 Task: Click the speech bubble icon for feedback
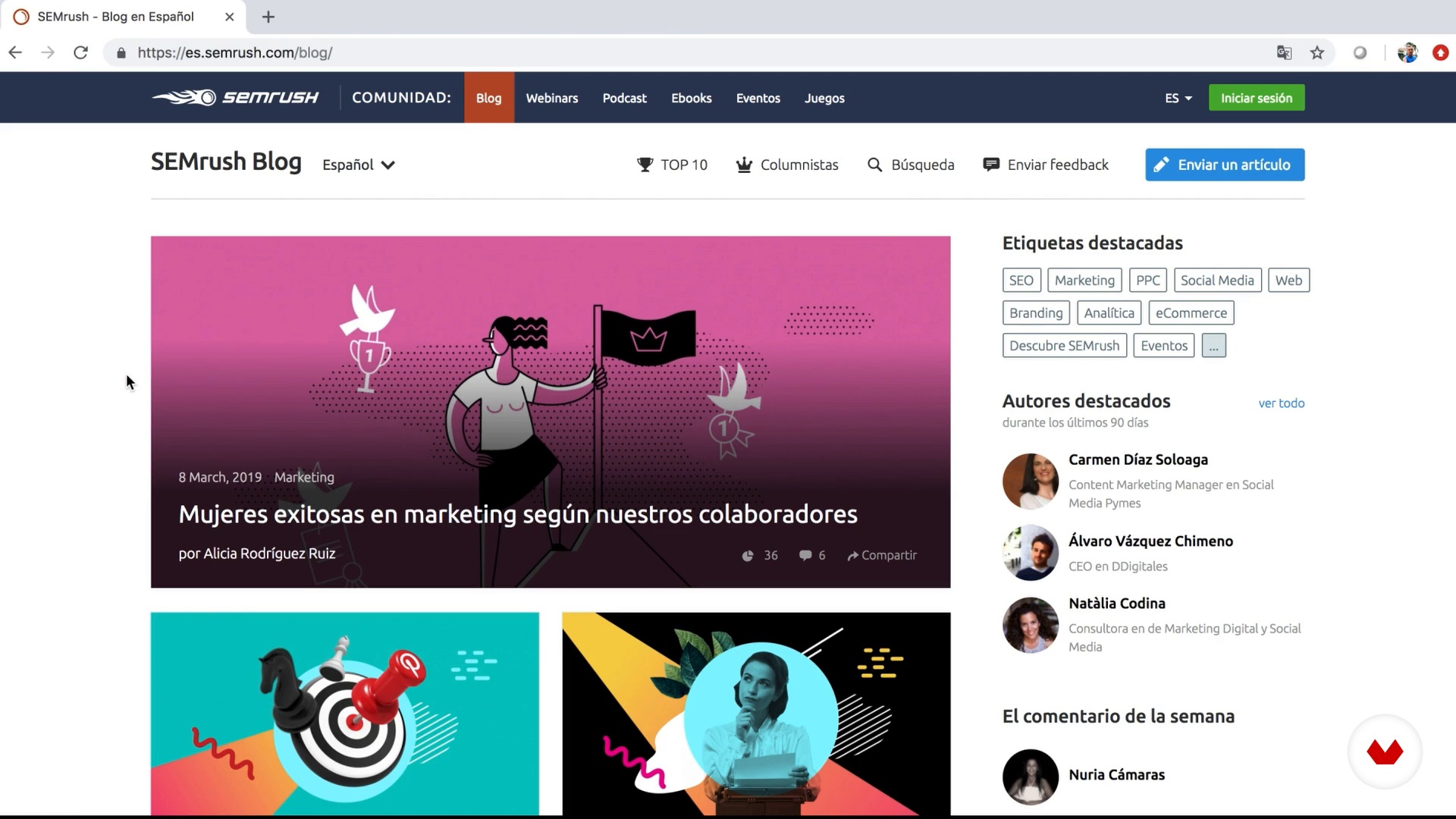tap(990, 164)
